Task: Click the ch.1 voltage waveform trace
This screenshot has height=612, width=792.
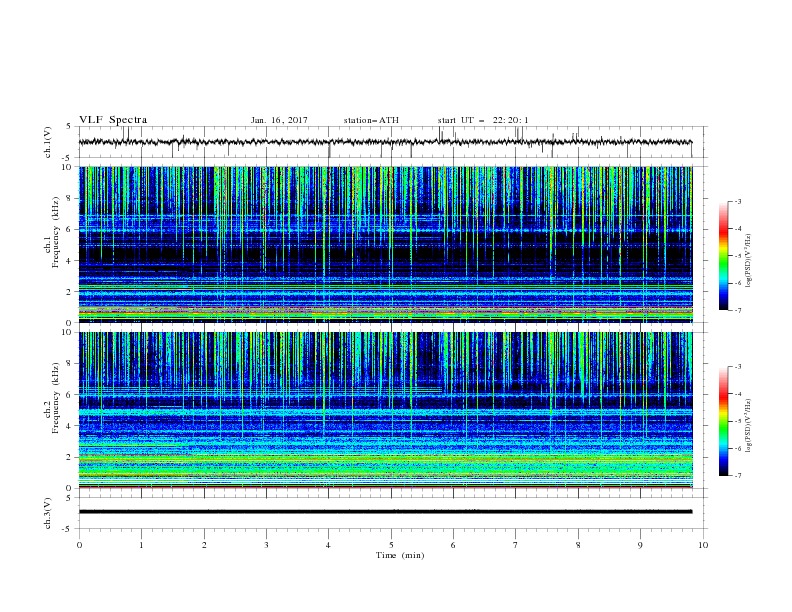Action: (x=385, y=142)
